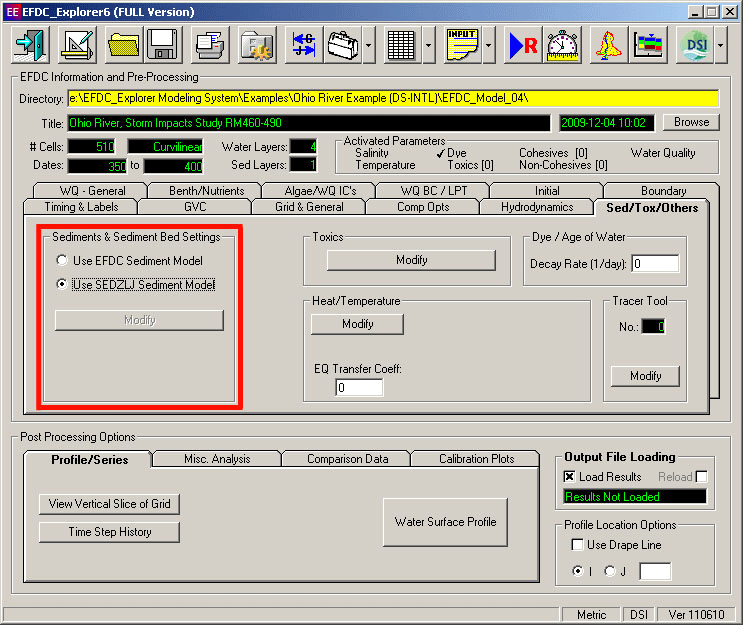Expand dropdown arrow beside toolbox icon

click(x=368, y=45)
